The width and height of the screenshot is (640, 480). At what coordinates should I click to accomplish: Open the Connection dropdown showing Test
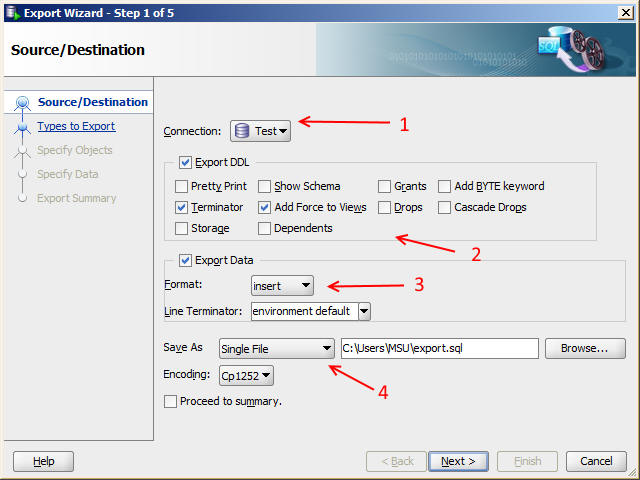[x=260, y=131]
